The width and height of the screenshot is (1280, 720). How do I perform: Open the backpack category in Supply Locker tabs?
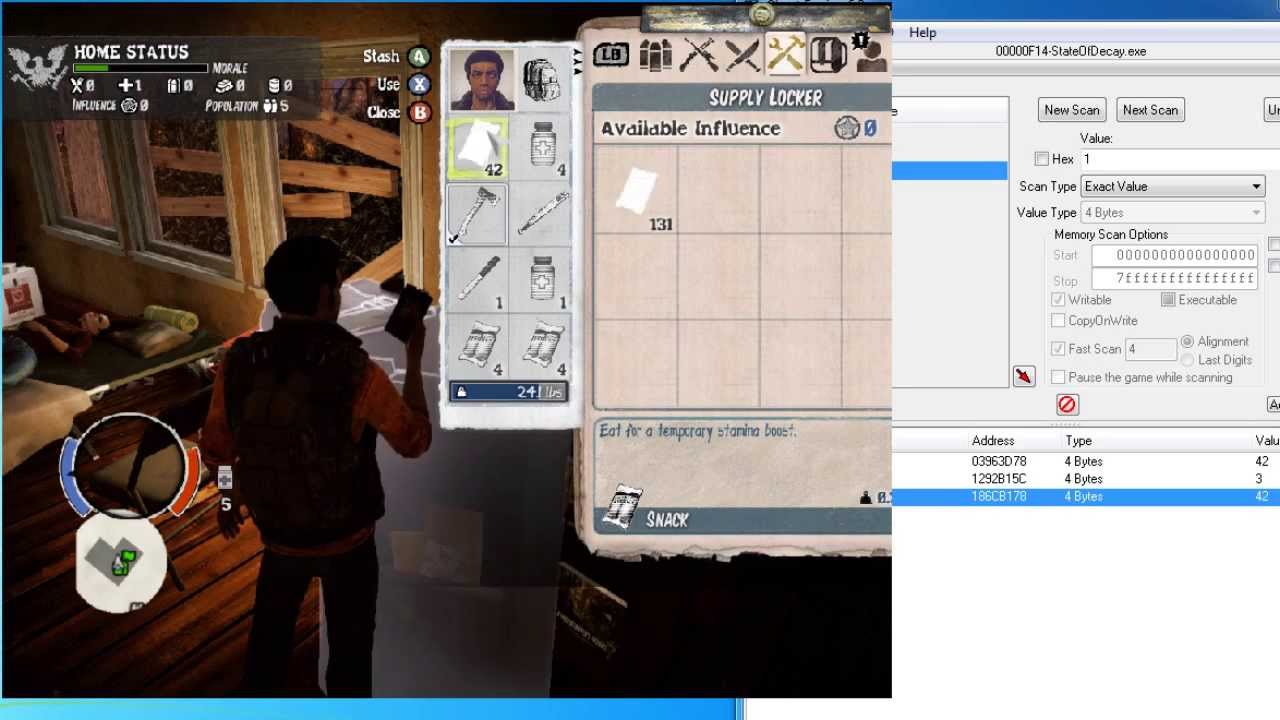[828, 54]
